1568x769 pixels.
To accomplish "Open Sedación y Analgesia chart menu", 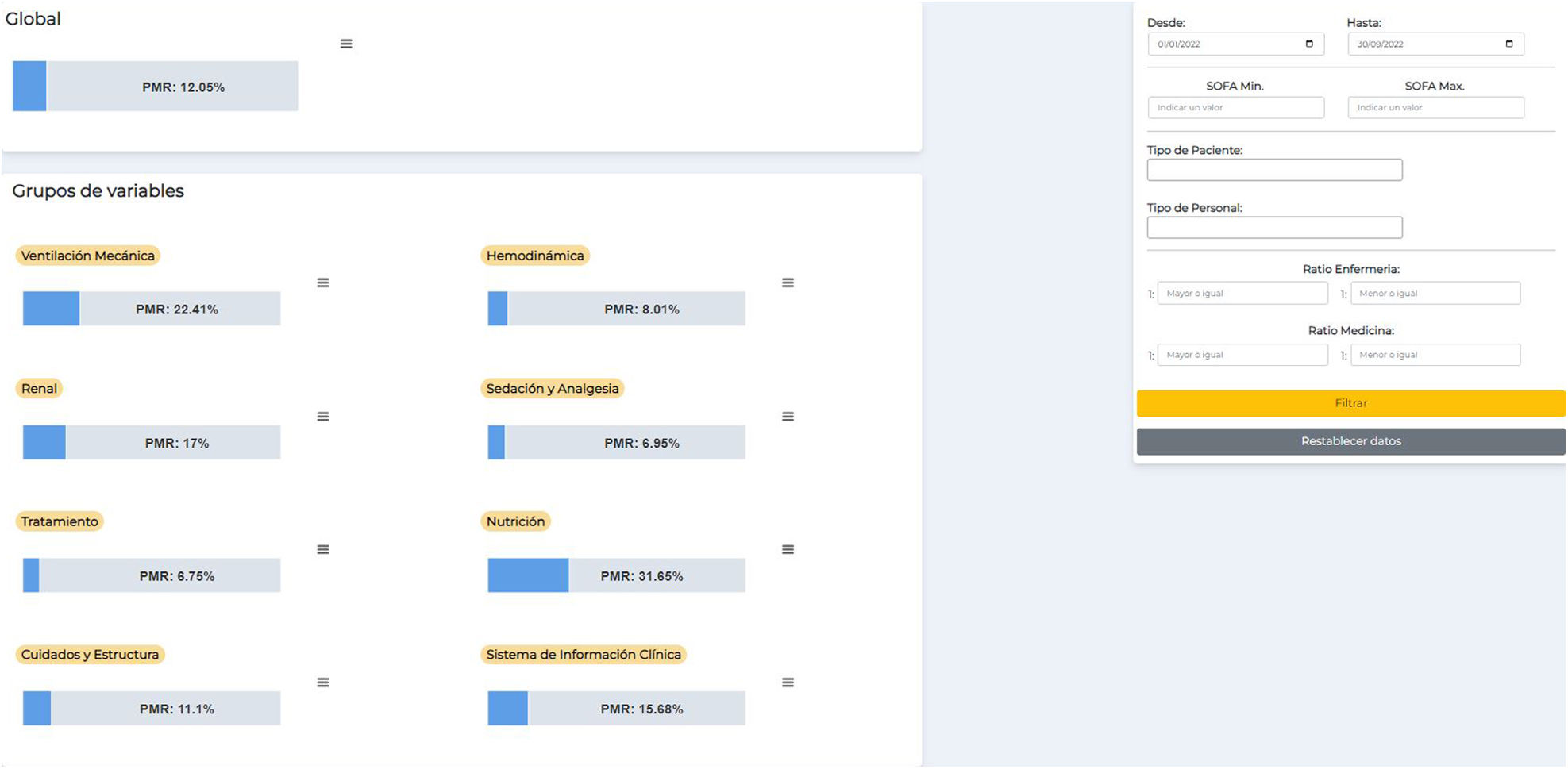I will [x=788, y=417].
